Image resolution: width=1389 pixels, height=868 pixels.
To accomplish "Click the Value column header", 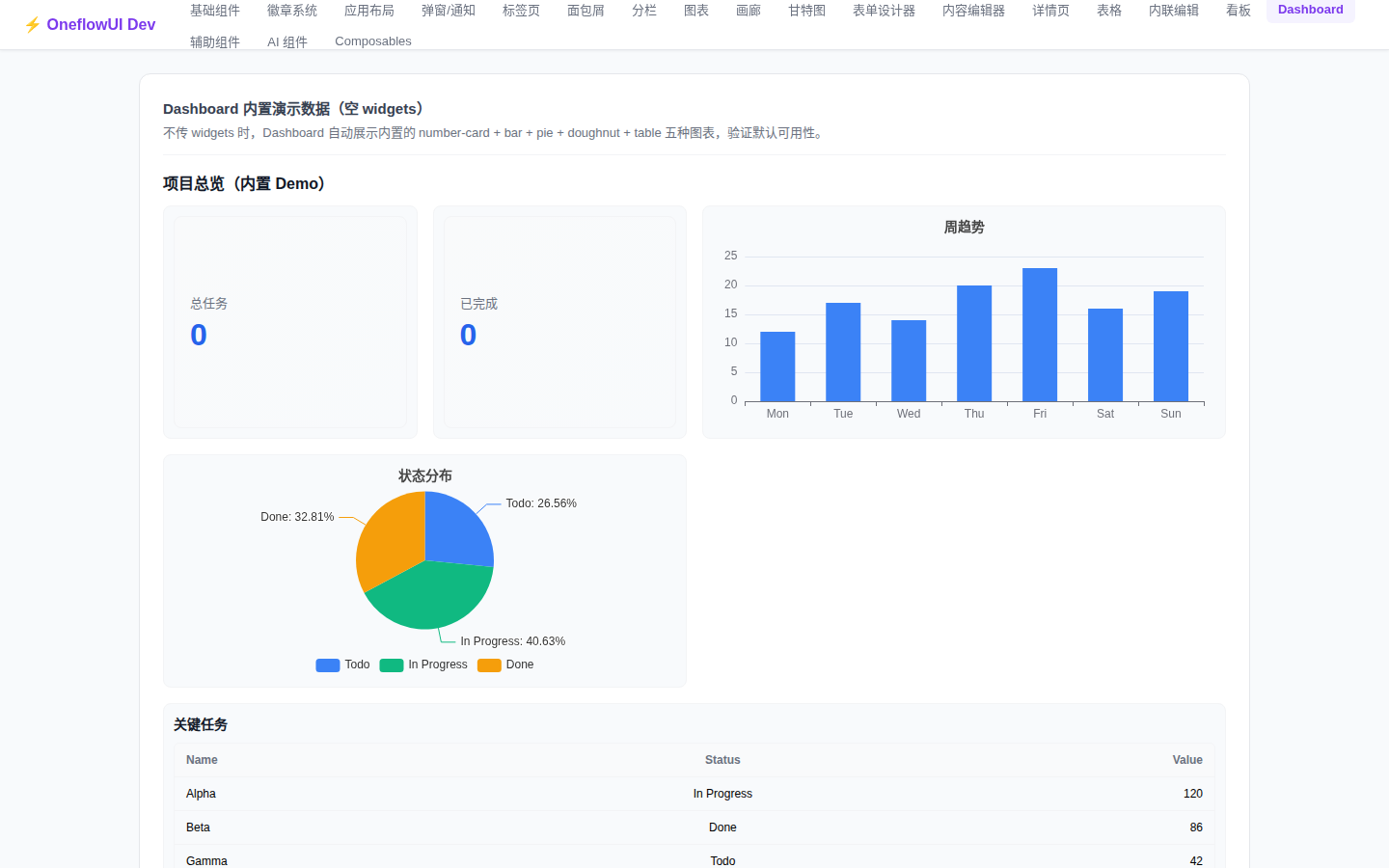I will coord(1187,760).
